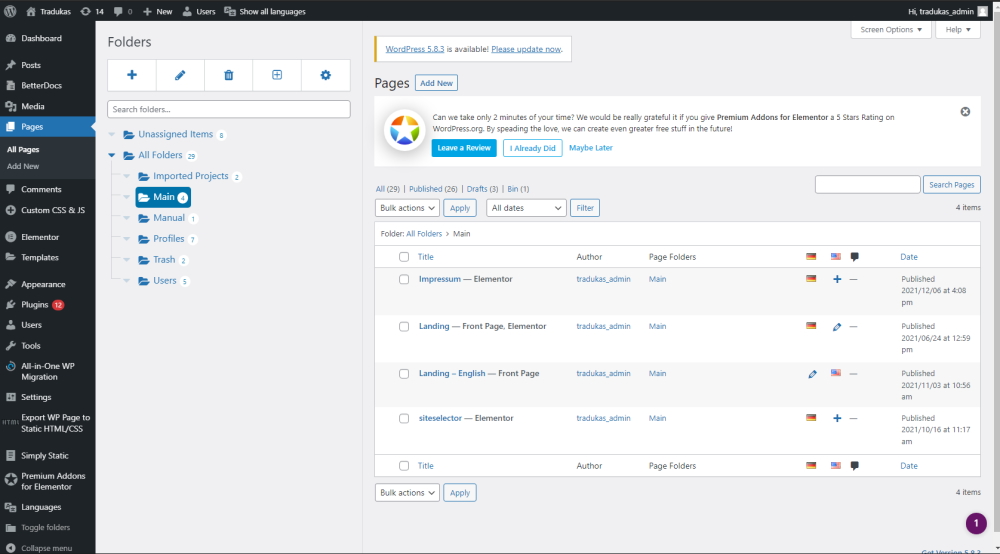Select the Trash folder in tree
1000x554 pixels.
pos(164,260)
